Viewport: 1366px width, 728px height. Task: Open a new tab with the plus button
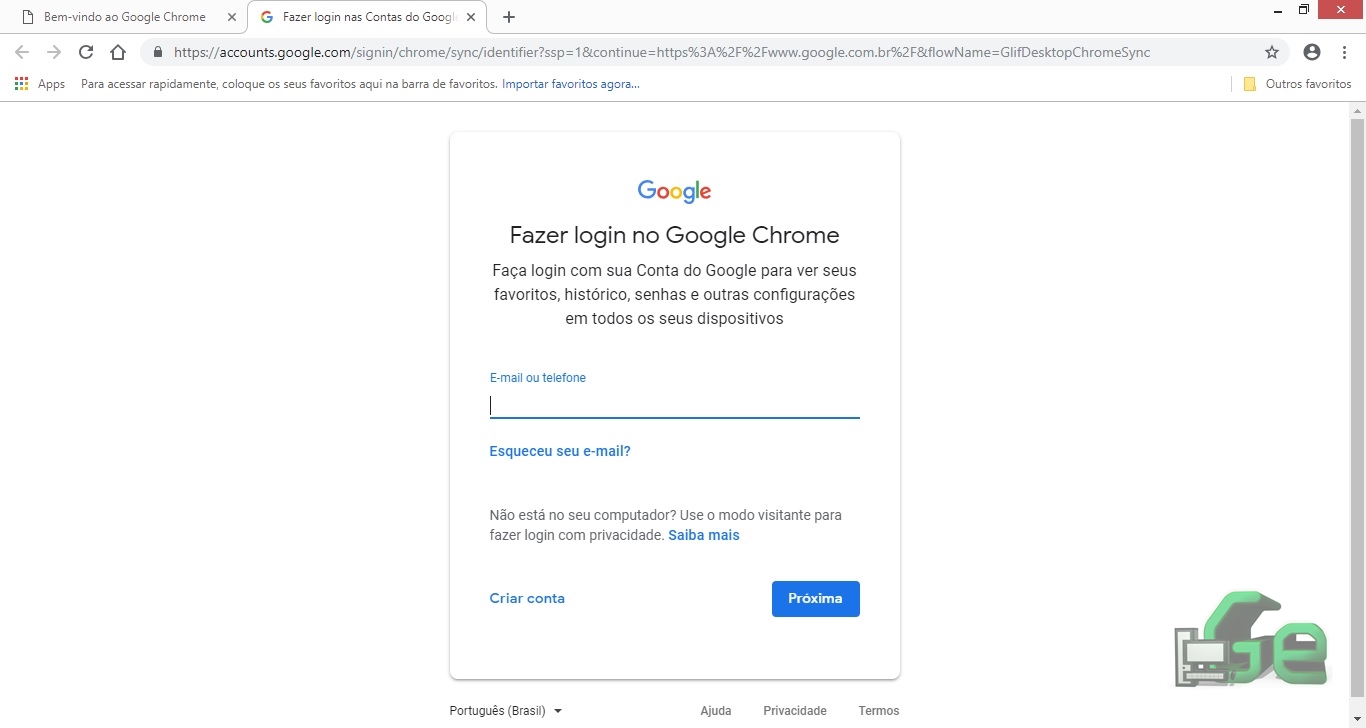coord(509,17)
